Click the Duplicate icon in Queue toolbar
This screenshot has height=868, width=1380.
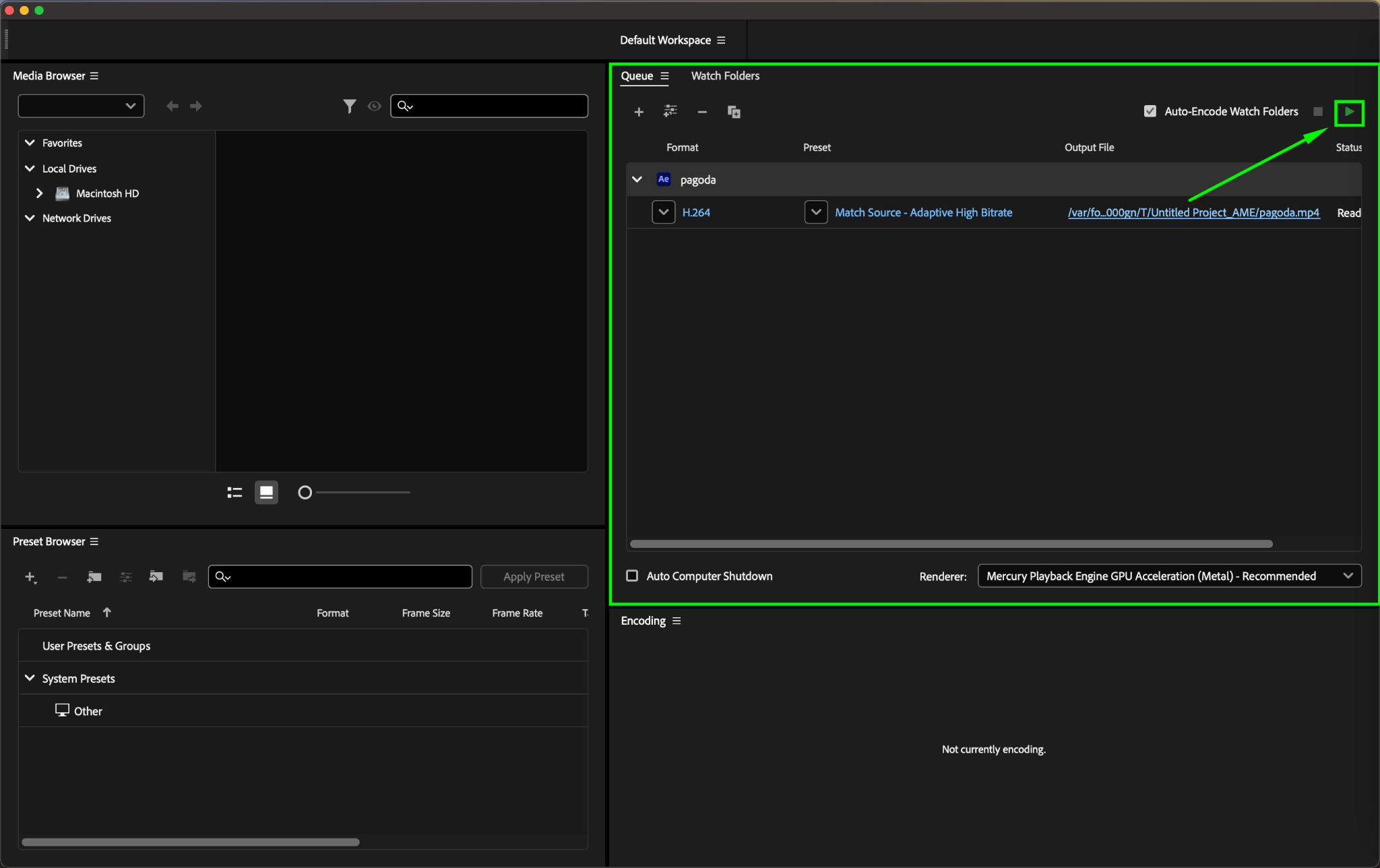(734, 112)
